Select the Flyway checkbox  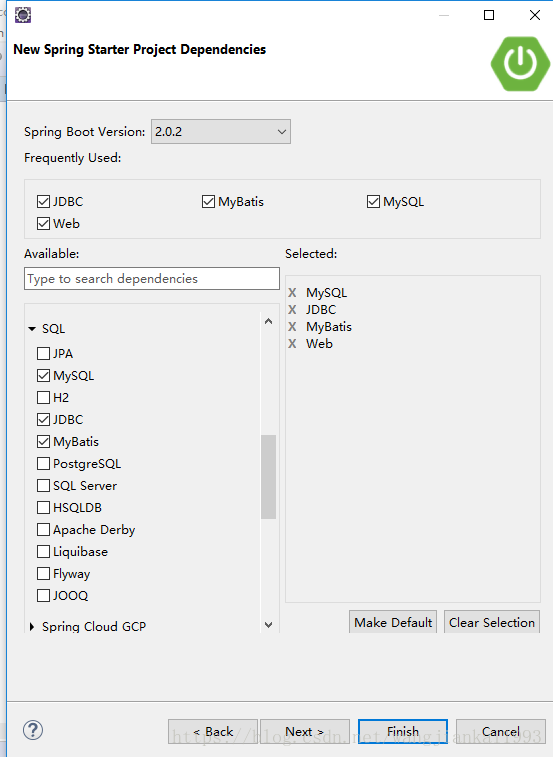(x=43, y=574)
